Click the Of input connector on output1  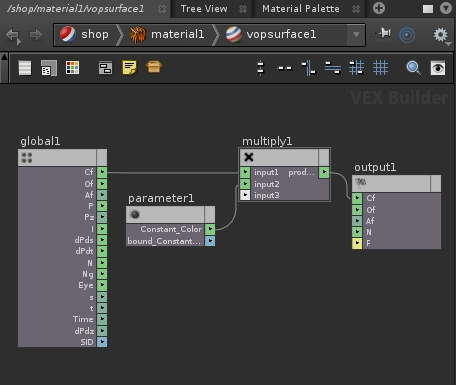coord(357,210)
